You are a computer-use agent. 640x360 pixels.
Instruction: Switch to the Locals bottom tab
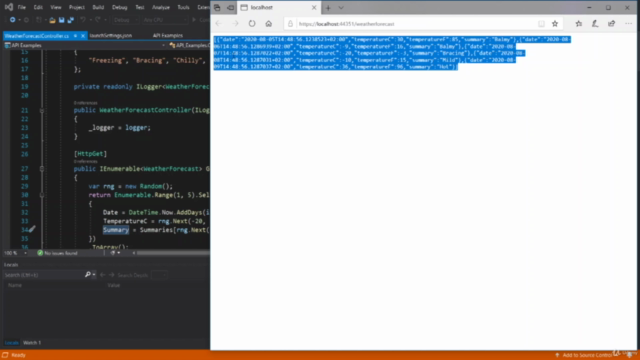click(11, 343)
